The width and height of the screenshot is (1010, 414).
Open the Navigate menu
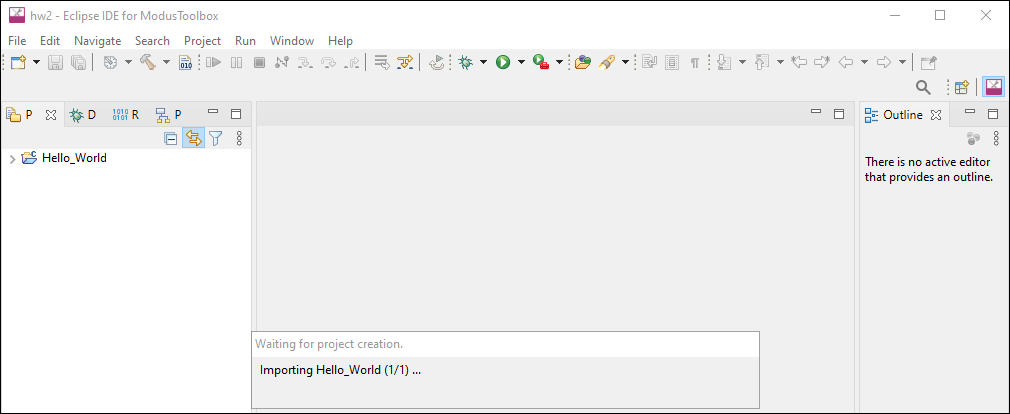click(x=97, y=41)
